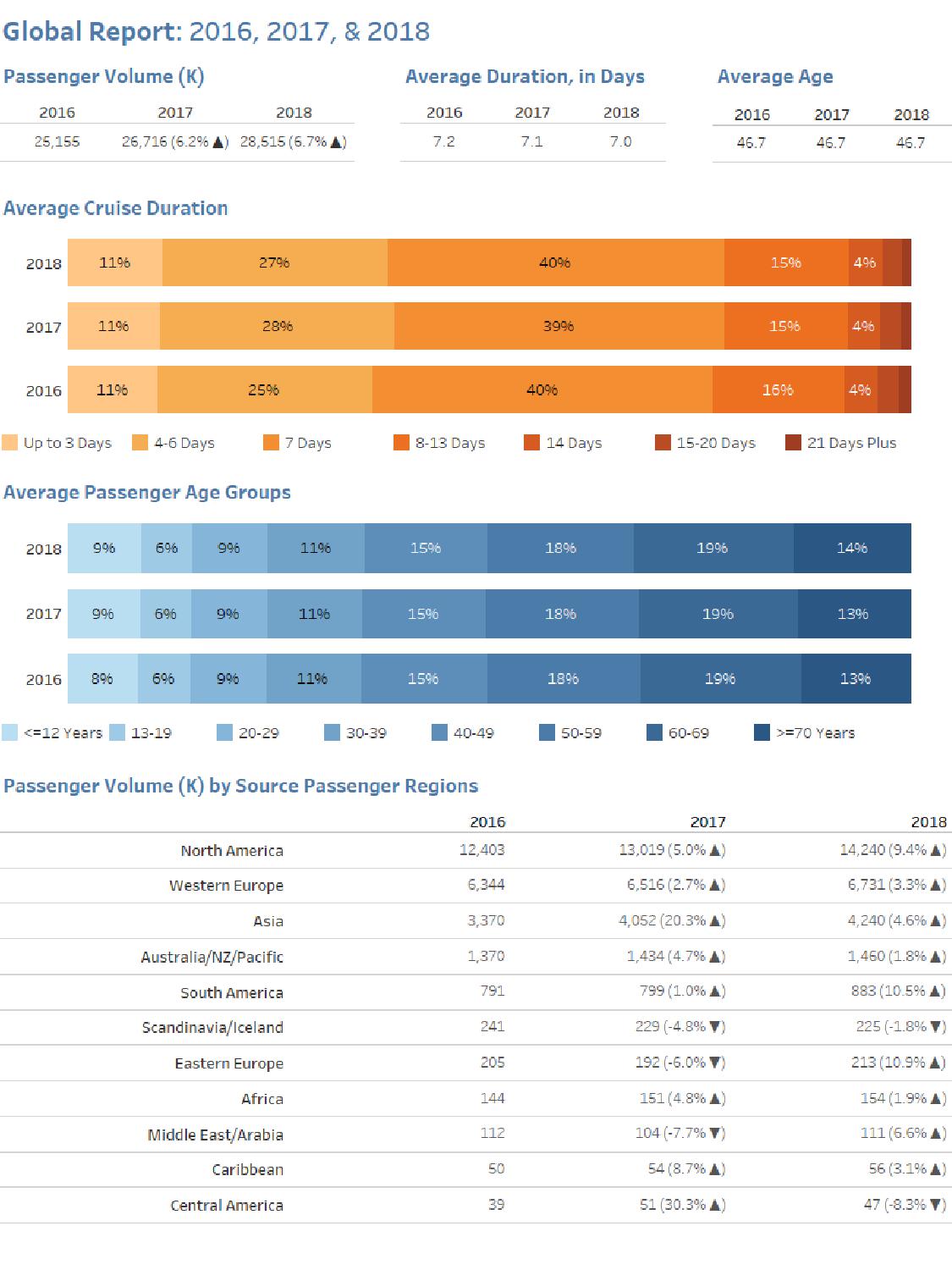952x1270 pixels.
Task: Click the 8-13 Days legend color square
Action: (x=401, y=443)
